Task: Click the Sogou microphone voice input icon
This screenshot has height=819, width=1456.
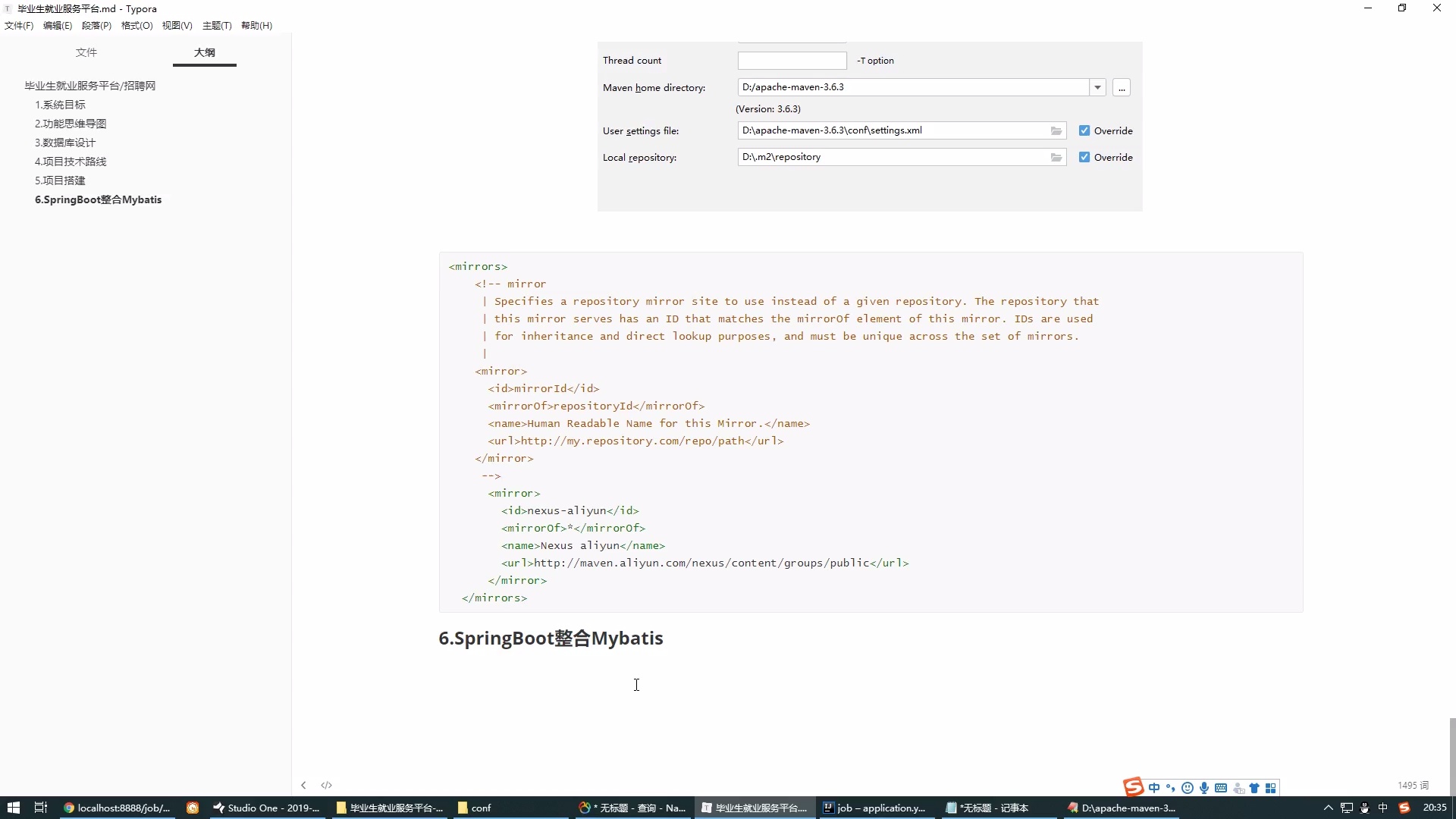Action: coord(1204,788)
